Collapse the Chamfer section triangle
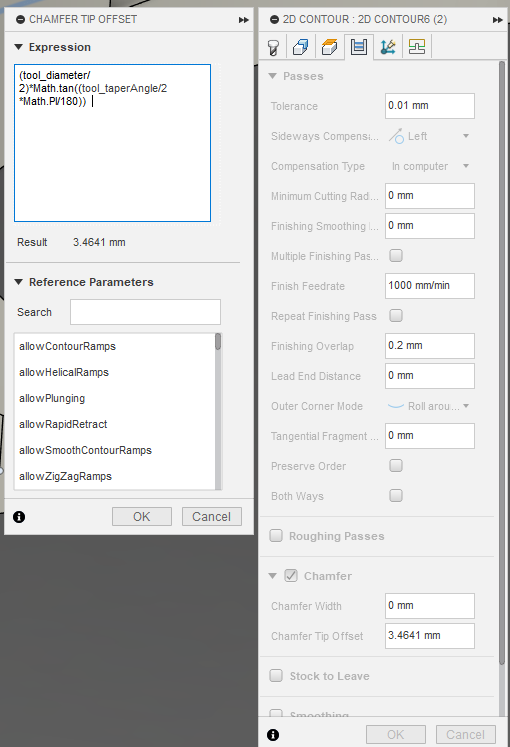The width and height of the screenshot is (510, 747). [x=272, y=576]
